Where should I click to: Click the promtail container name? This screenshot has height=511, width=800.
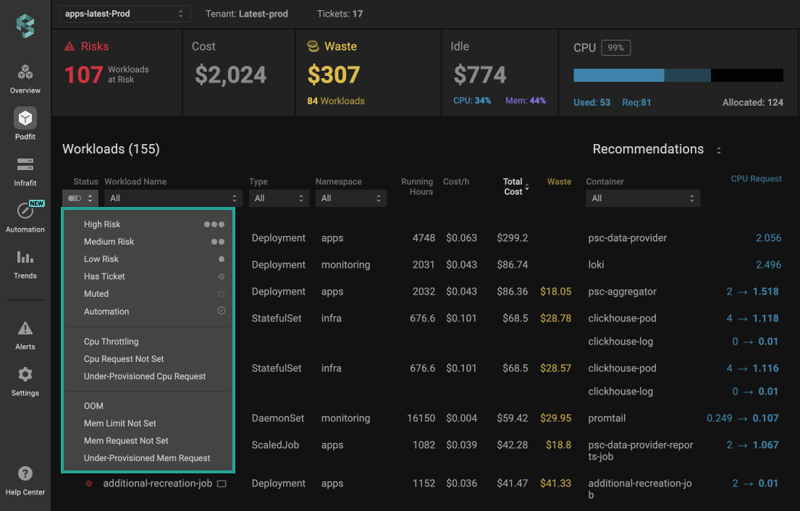click(607, 418)
